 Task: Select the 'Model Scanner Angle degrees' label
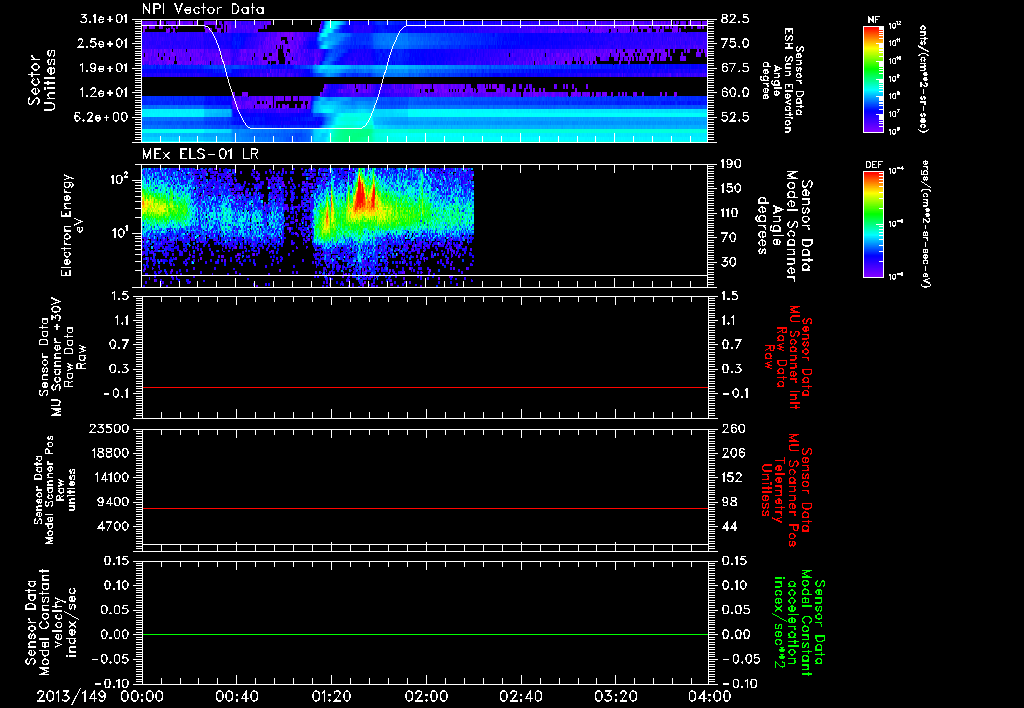click(784, 225)
